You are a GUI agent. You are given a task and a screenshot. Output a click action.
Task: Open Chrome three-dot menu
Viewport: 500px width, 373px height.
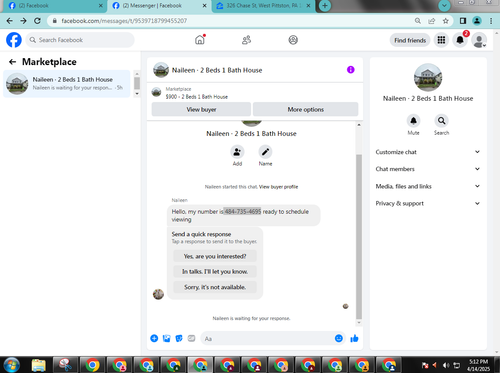[x=491, y=21]
